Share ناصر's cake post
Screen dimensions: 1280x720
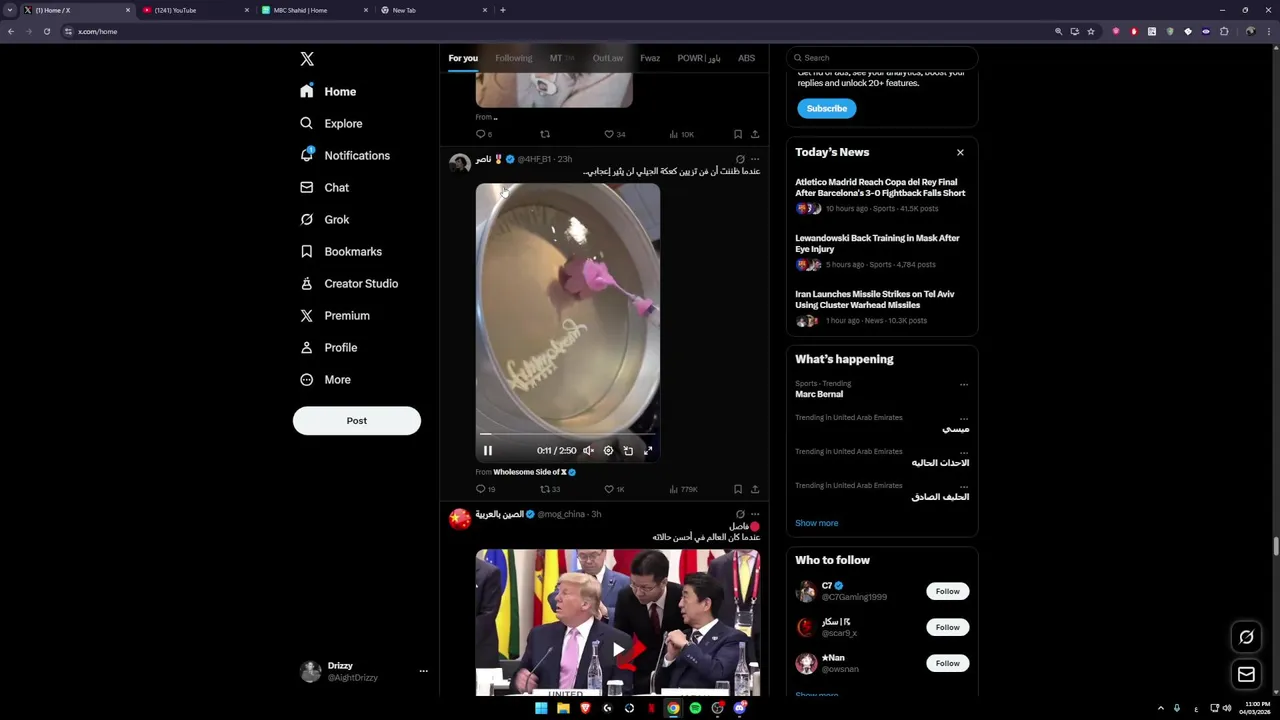[x=755, y=489]
